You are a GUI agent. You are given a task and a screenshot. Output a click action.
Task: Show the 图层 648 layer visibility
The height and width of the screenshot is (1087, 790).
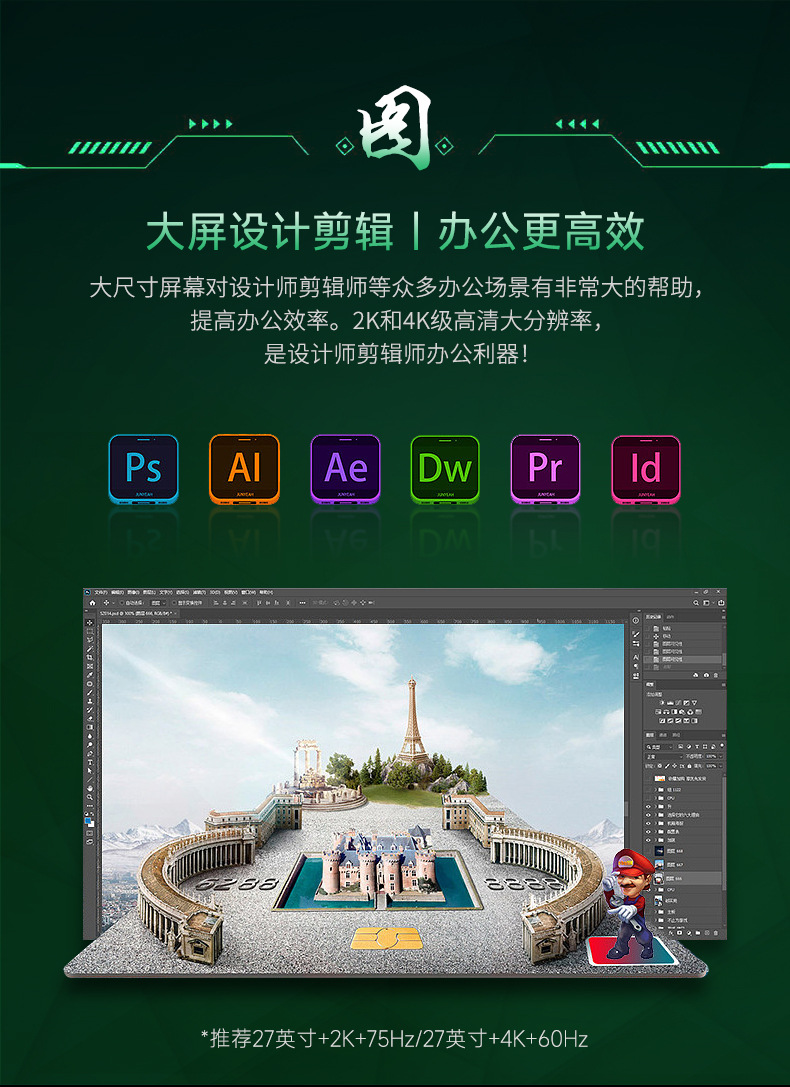click(648, 851)
